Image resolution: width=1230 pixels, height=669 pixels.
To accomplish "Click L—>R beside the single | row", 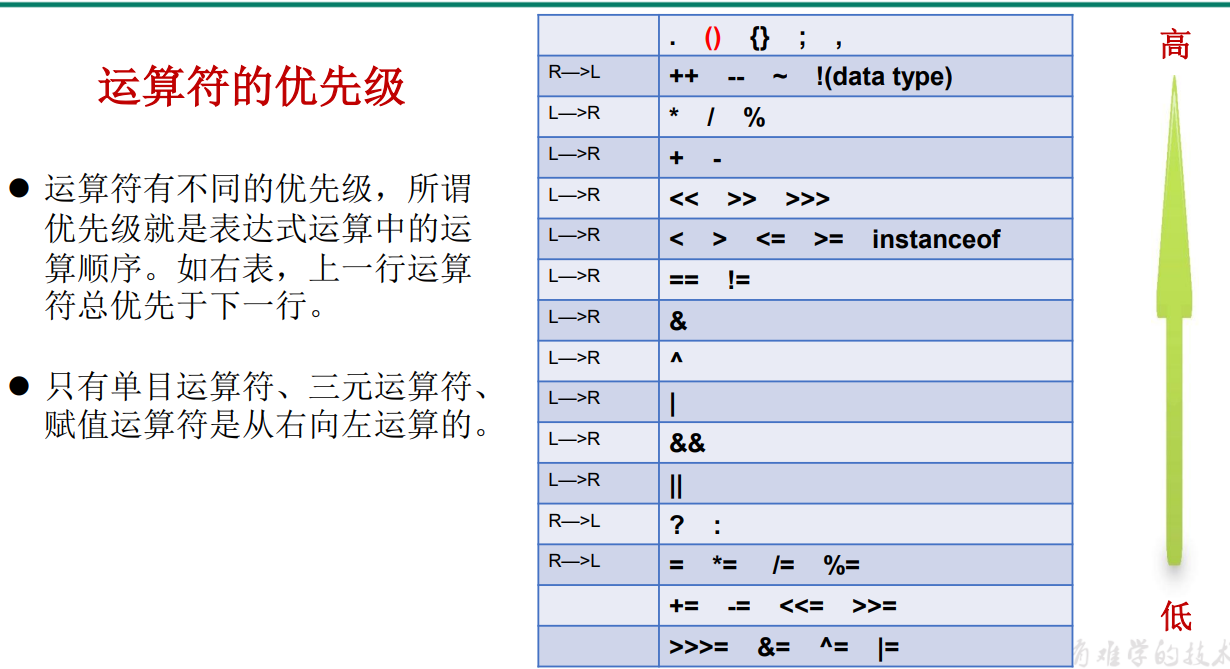I will tap(574, 398).
